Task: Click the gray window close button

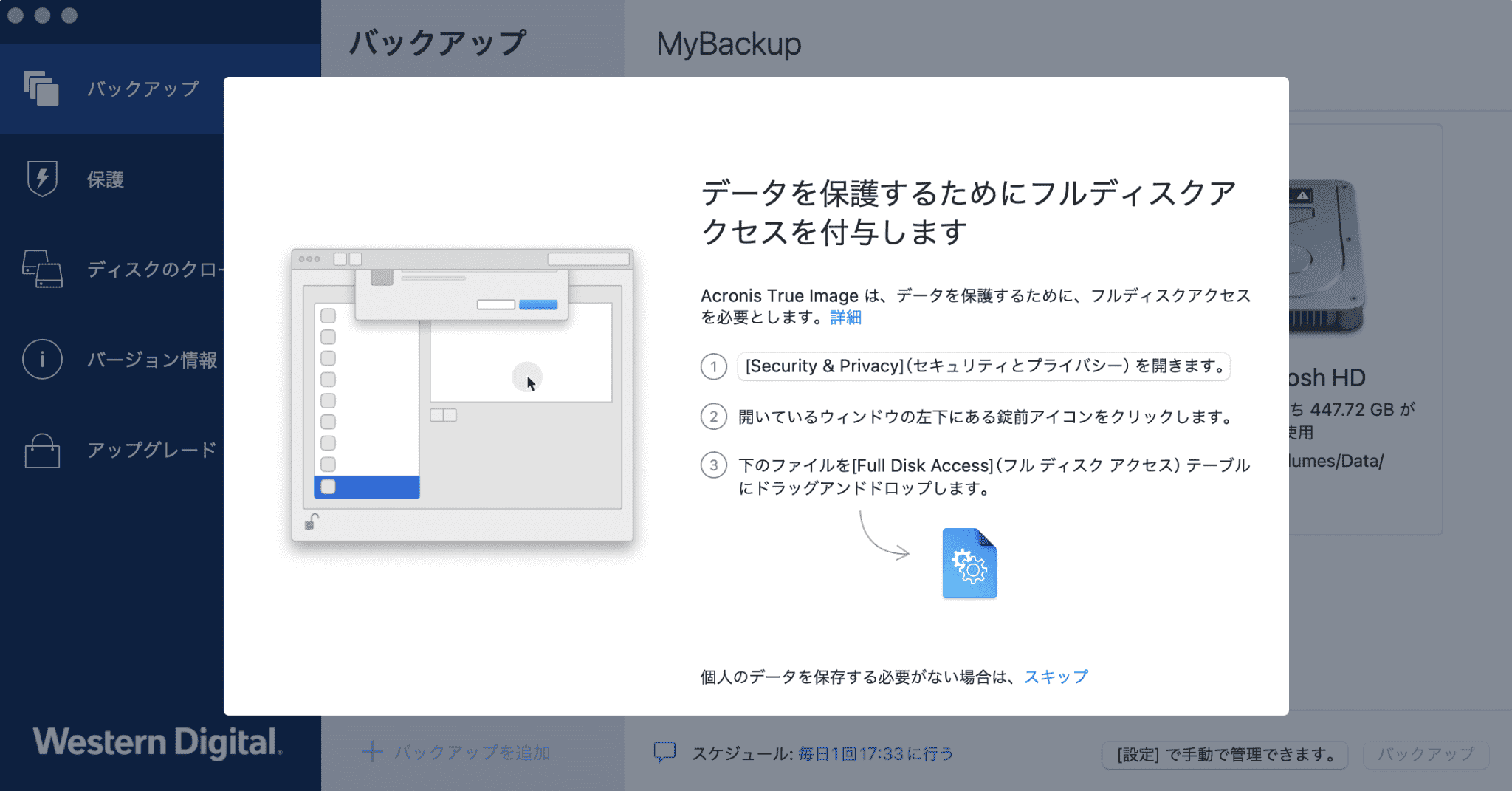Action: [x=16, y=16]
